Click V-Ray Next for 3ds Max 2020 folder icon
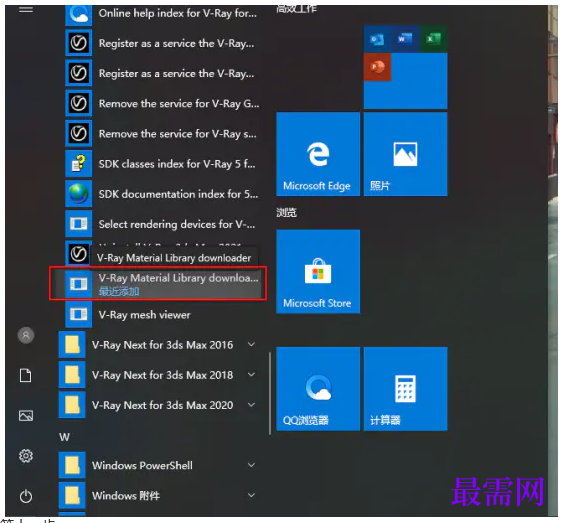Viewport: 563px width, 523px height. click(x=72, y=405)
